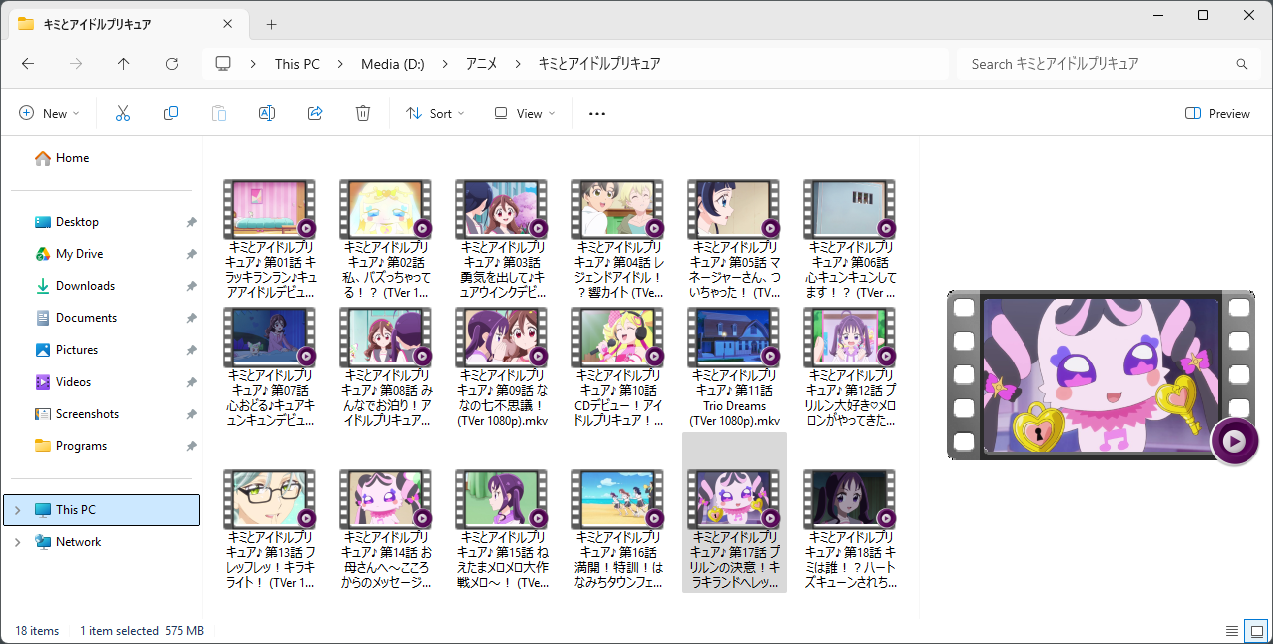Click the Cut scissors icon
The height and width of the screenshot is (644, 1273).
click(x=123, y=113)
